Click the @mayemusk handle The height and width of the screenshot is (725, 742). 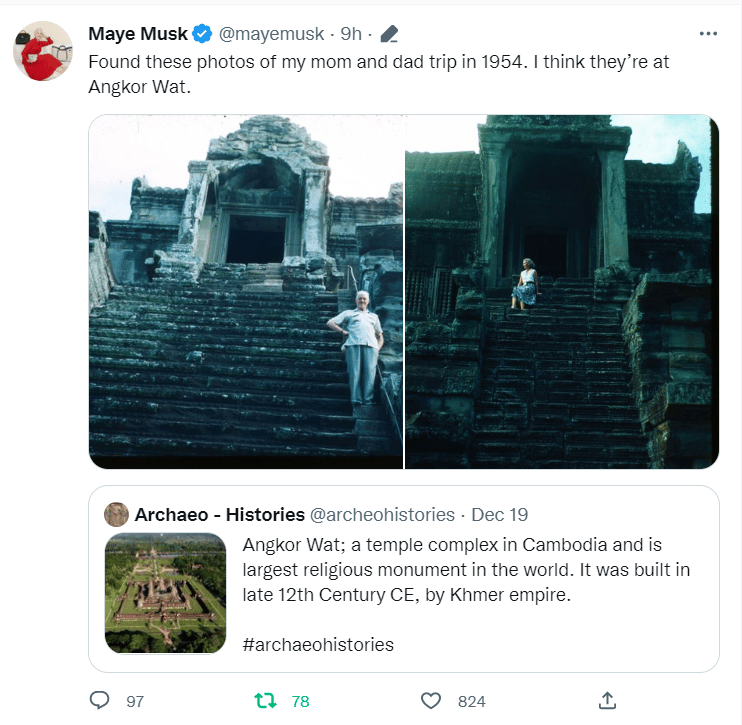[271, 34]
